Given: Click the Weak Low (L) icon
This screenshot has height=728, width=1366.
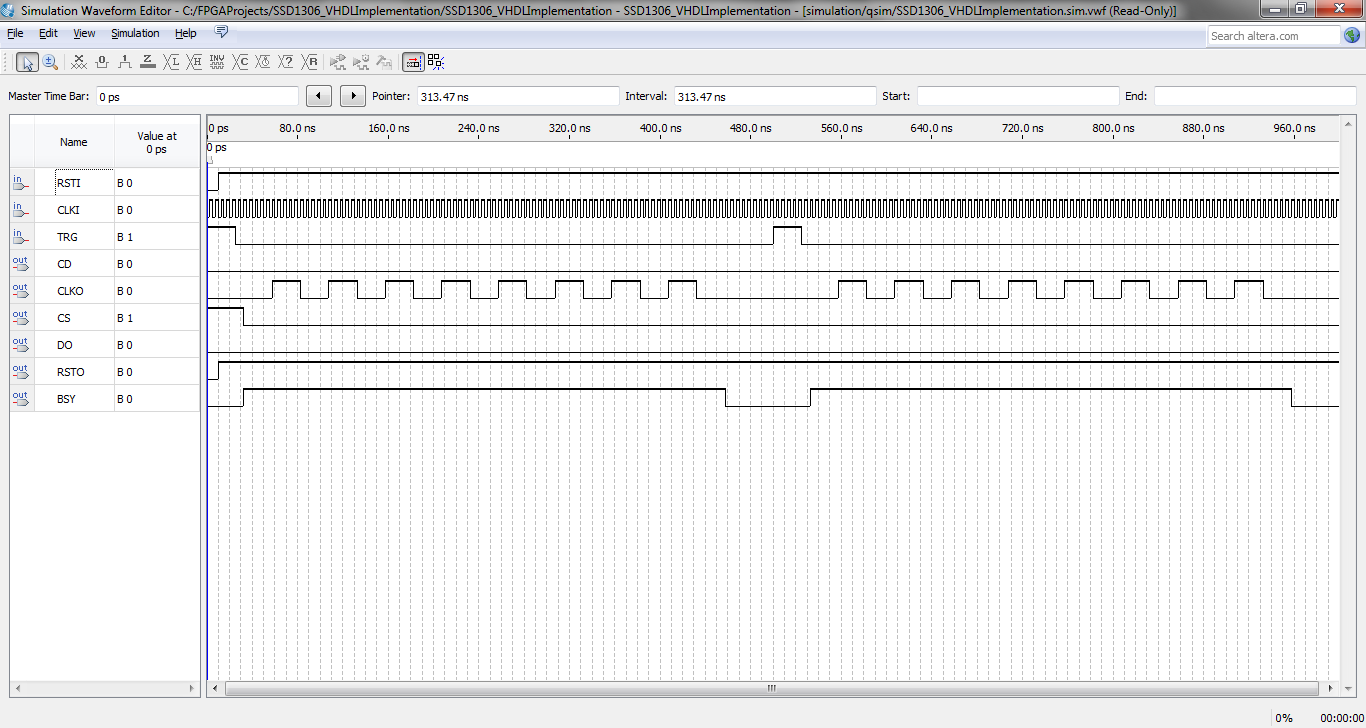Looking at the screenshot, I should pyautogui.click(x=172, y=62).
